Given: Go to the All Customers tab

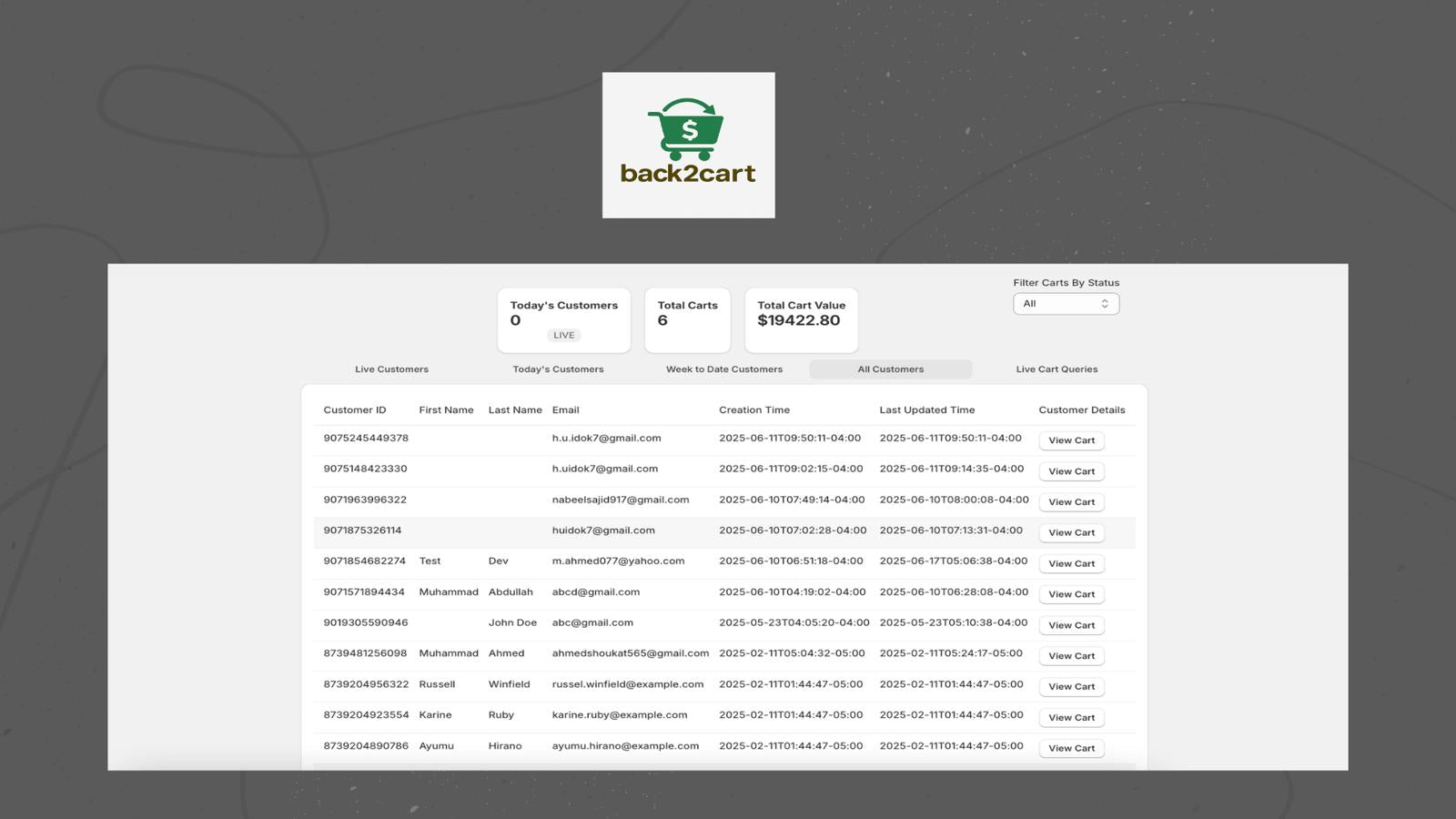Looking at the screenshot, I should click(891, 369).
